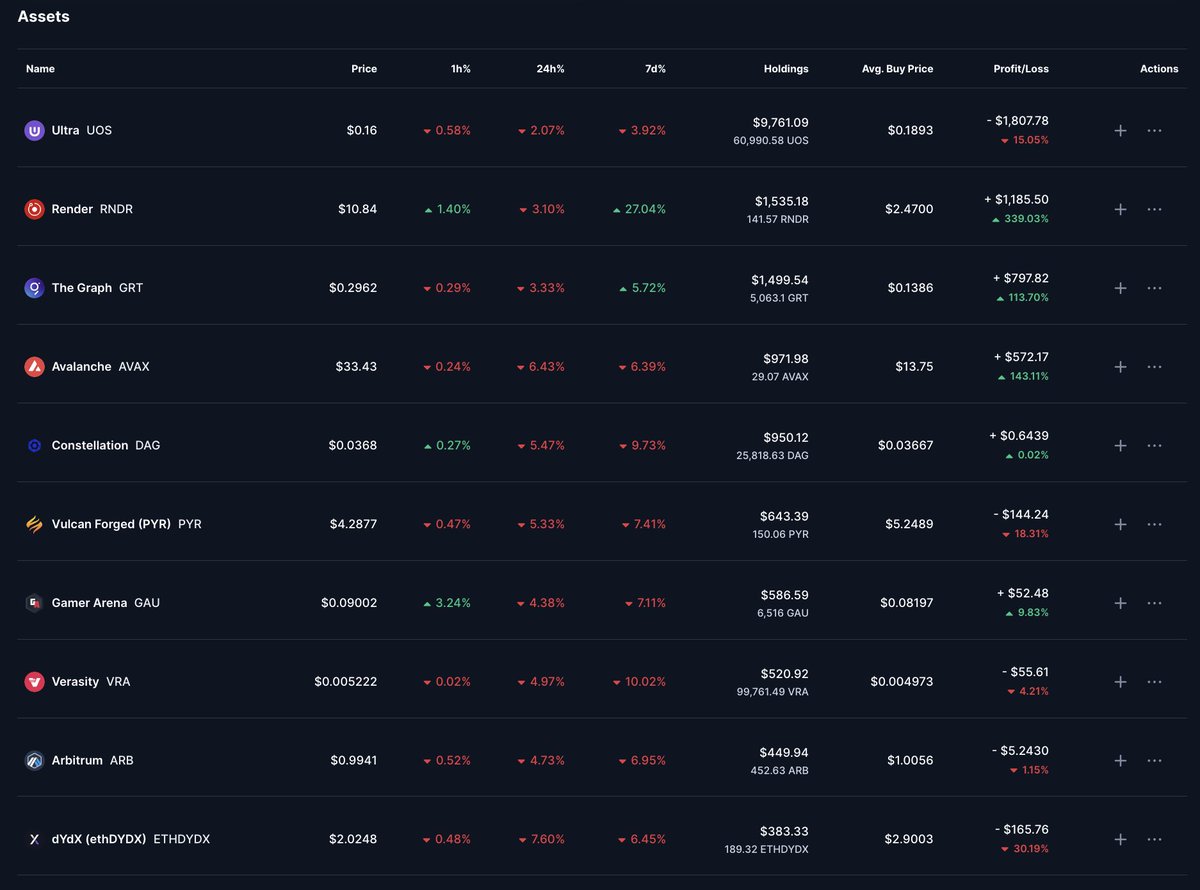Add a transaction for Render RNDR
The height and width of the screenshot is (890, 1200).
click(1120, 209)
